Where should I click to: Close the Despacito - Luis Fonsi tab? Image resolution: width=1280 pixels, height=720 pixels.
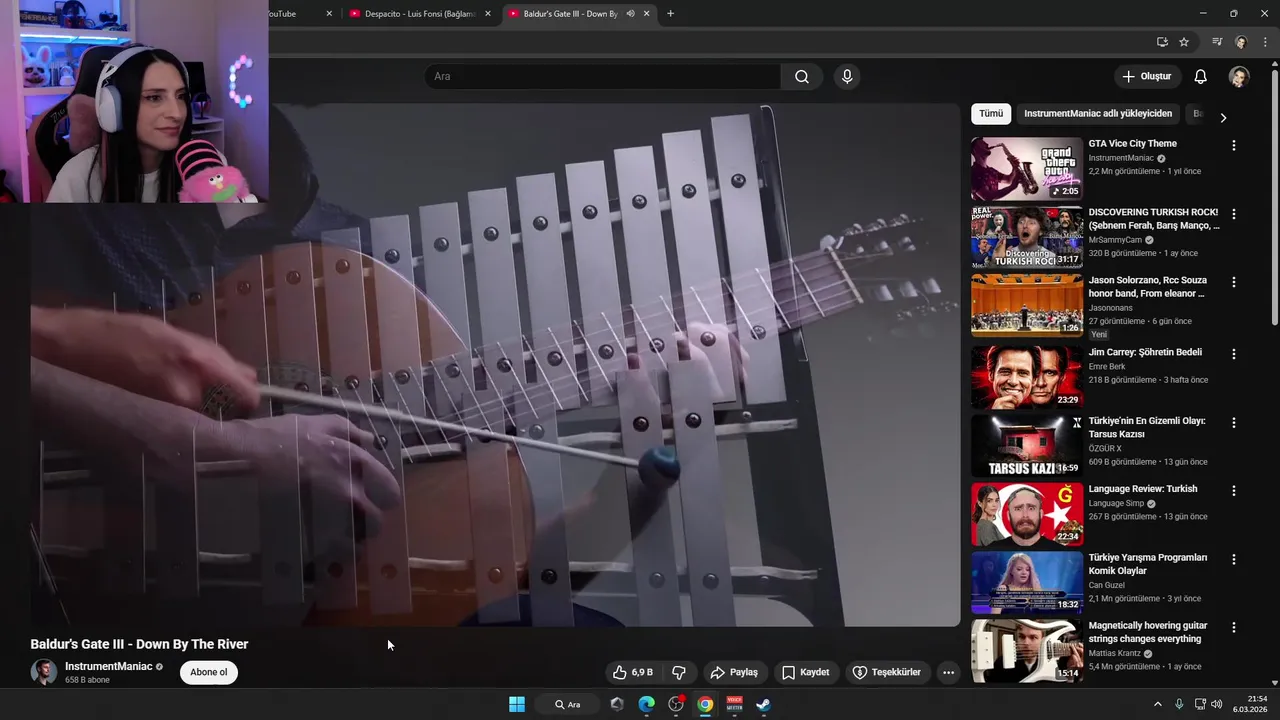pos(488,14)
